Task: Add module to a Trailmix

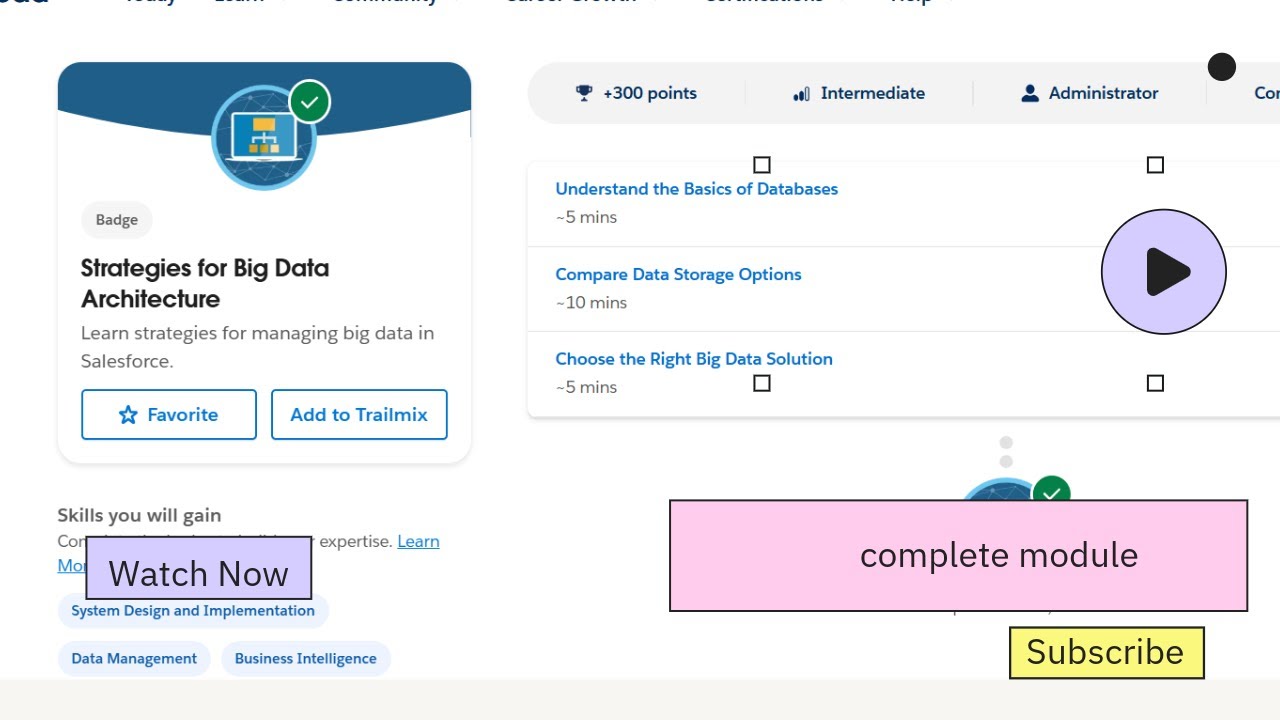Action: pyautogui.click(x=359, y=415)
